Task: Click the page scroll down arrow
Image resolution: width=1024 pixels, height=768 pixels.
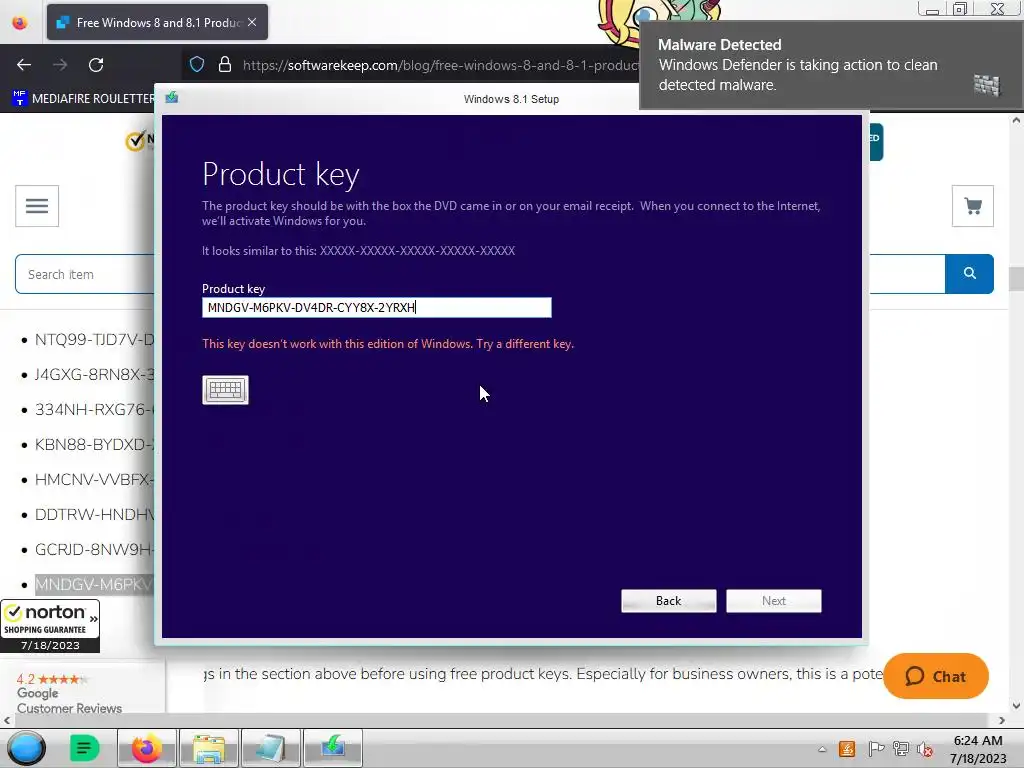Action: coord(1016,706)
